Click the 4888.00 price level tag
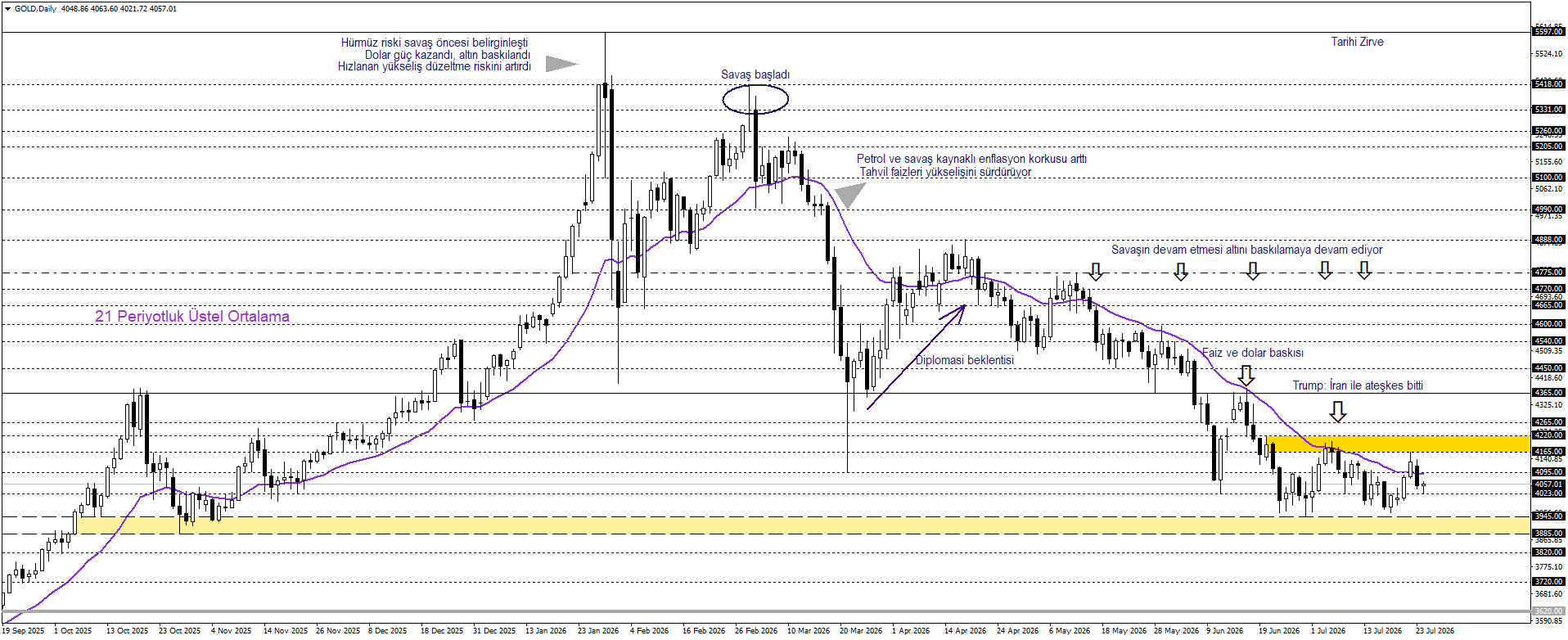The image size is (1568, 640). [x=1548, y=241]
